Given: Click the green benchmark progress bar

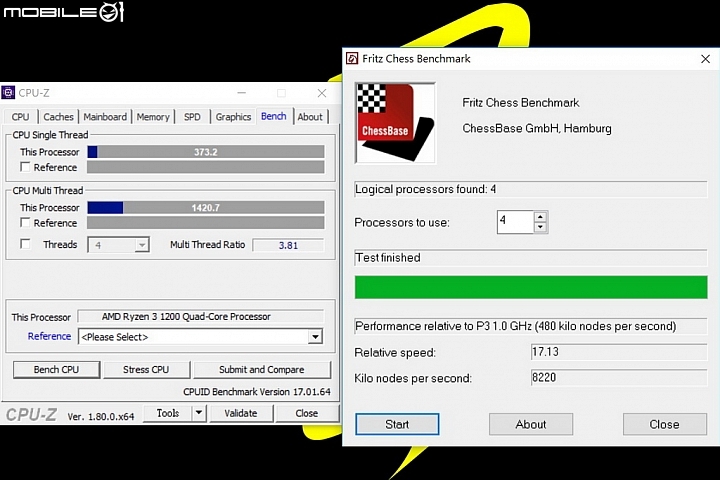Looking at the screenshot, I should click(x=531, y=288).
